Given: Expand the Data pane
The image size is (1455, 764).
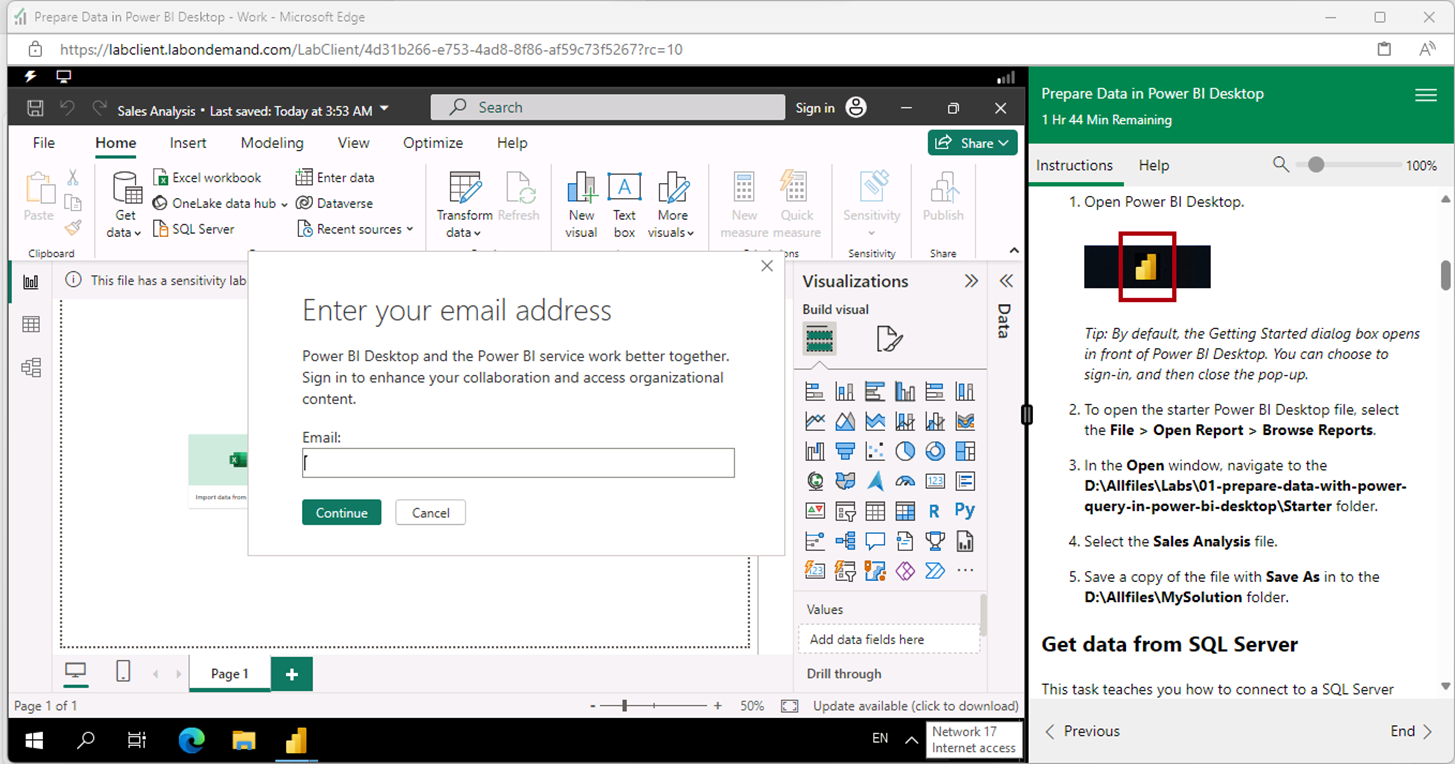Looking at the screenshot, I should pyautogui.click(x=1006, y=281).
